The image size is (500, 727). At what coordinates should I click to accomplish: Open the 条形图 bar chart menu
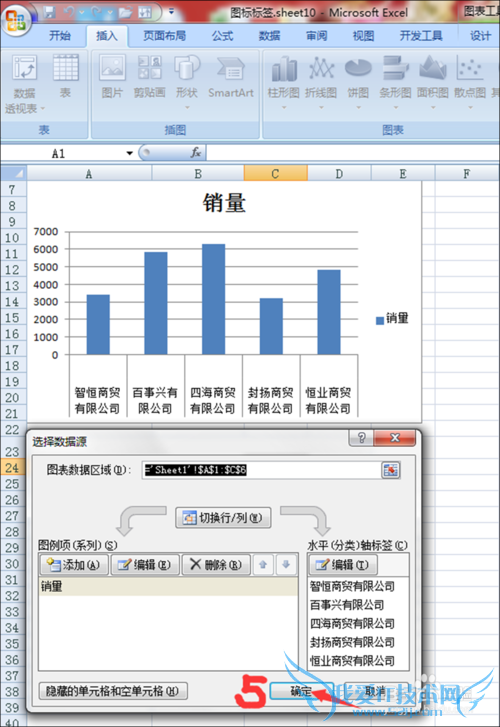coord(395,81)
